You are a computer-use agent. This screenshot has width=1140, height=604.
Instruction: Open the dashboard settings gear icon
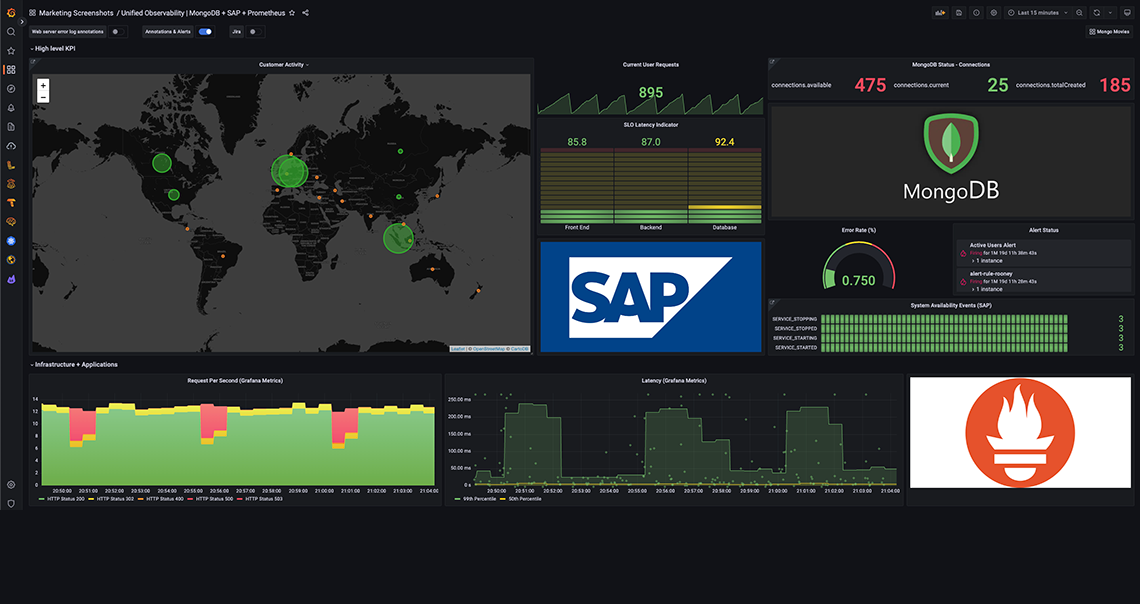[x=994, y=13]
